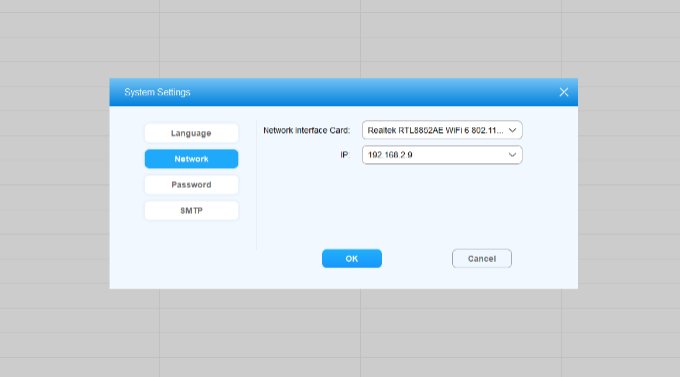Viewport: 680px width, 377px height.
Task: Expand Network Interface Card dropdown arrow
Action: coord(512,130)
